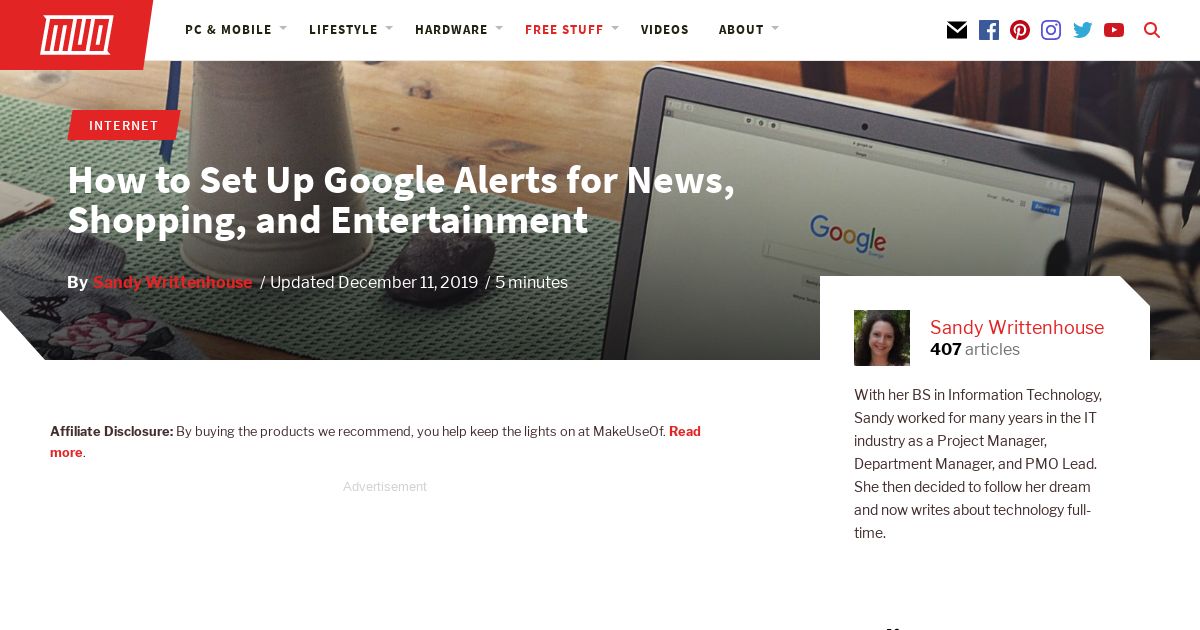Viewport: 1200px width, 630px height.
Task: Open the Pinterest icon
Action: click(1020, 30)
